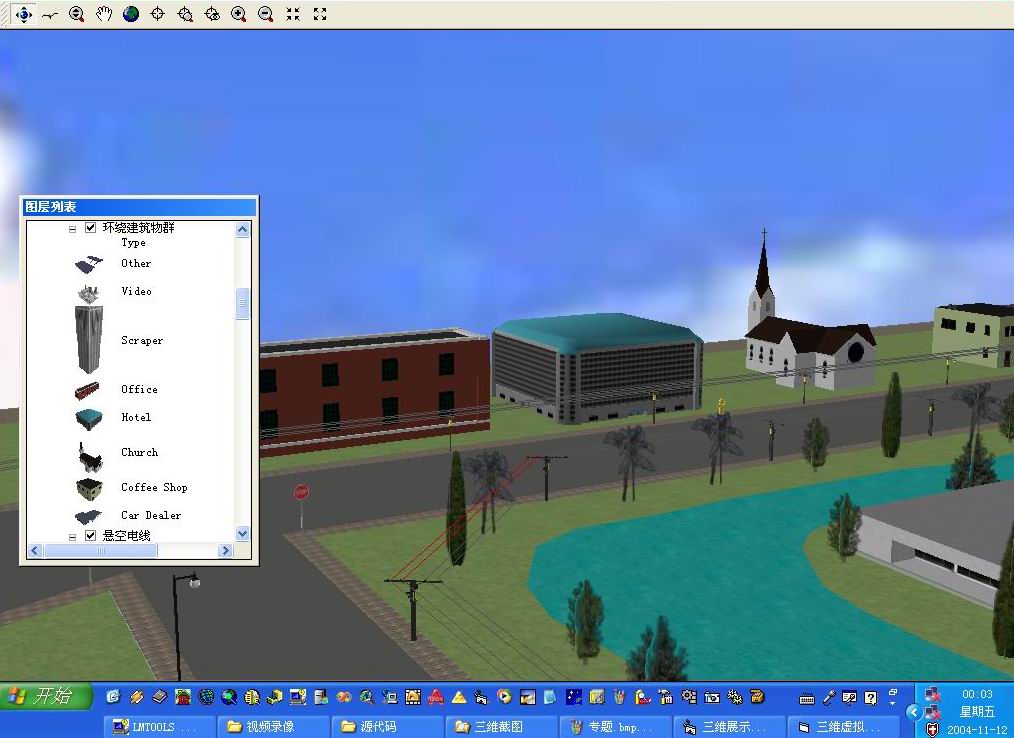Screen dimensions: 1014x738
Task: Select the 'Type' legend heading
Action: [x=133, y=243]
